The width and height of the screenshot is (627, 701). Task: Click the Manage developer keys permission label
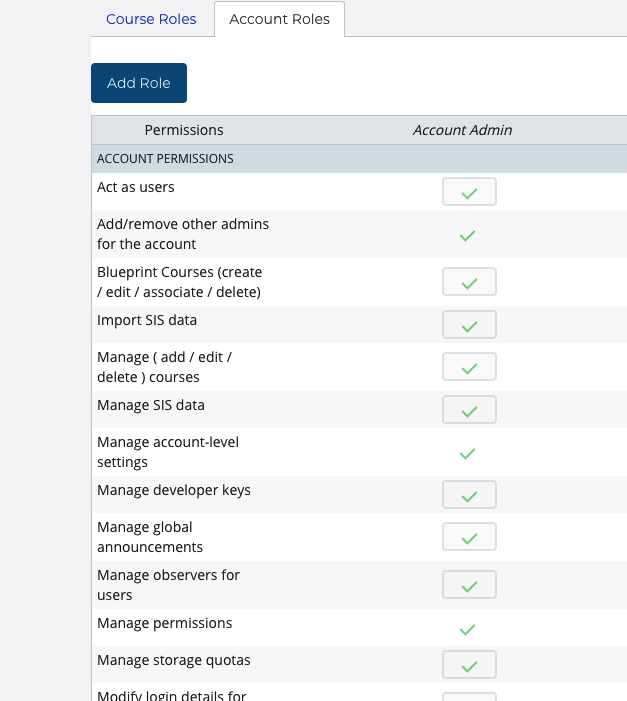coord(174,490)
